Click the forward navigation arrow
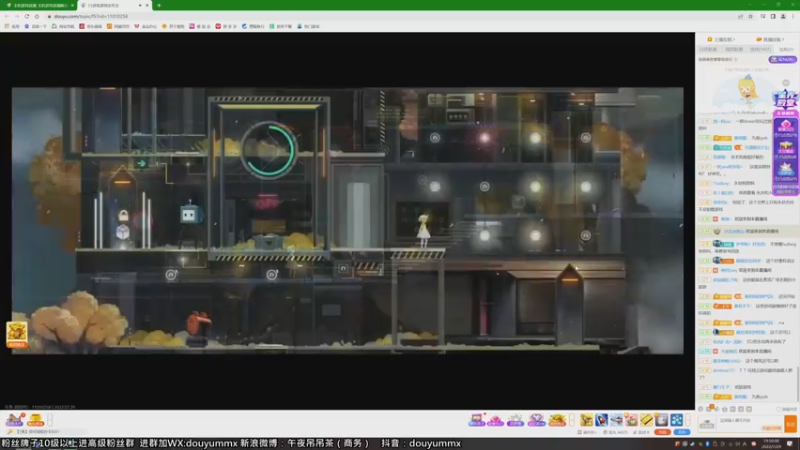Image resolution: width=800 pixels, height=450 pixels. (16, 16)
